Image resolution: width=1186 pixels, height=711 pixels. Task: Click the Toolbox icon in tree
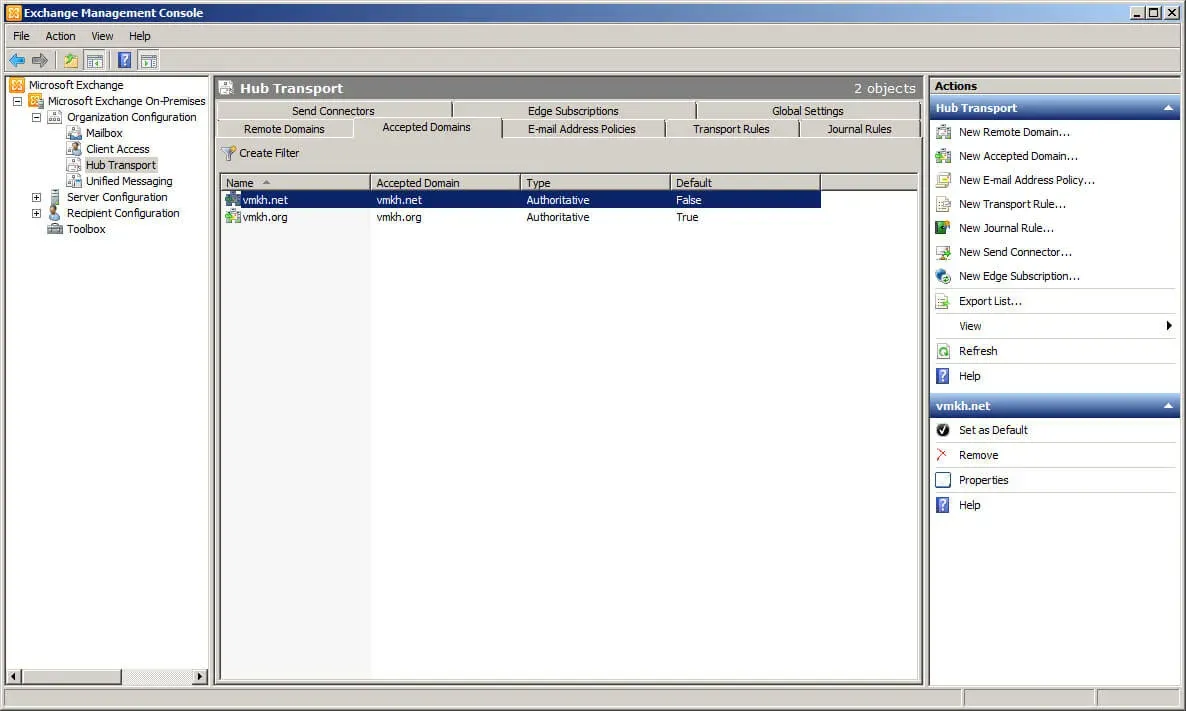(x=55, y=229)
